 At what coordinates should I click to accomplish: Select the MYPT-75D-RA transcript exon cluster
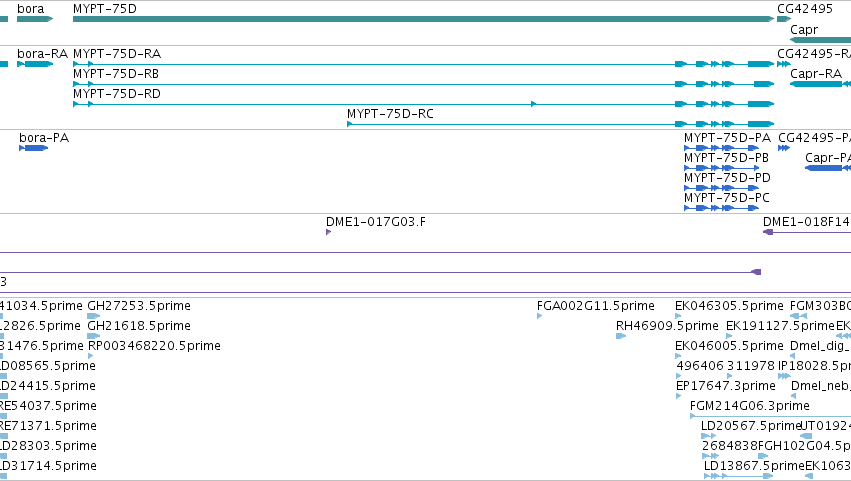click(725, 65)
